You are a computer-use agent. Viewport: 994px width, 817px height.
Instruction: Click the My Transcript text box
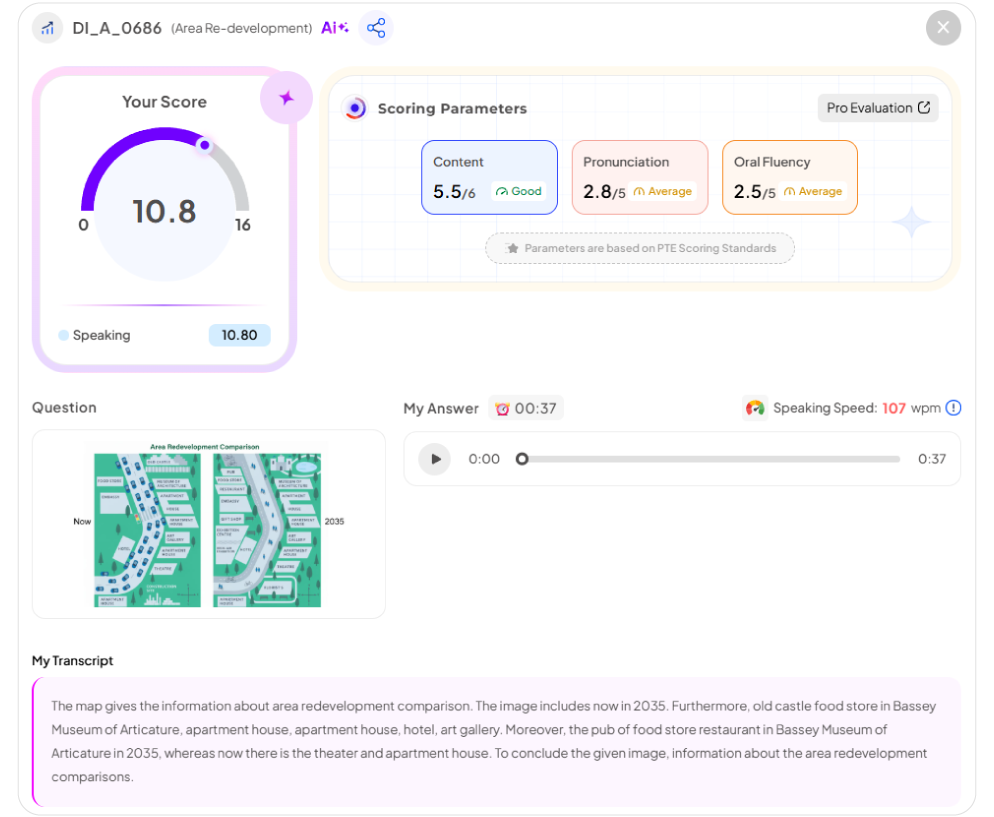496,741
